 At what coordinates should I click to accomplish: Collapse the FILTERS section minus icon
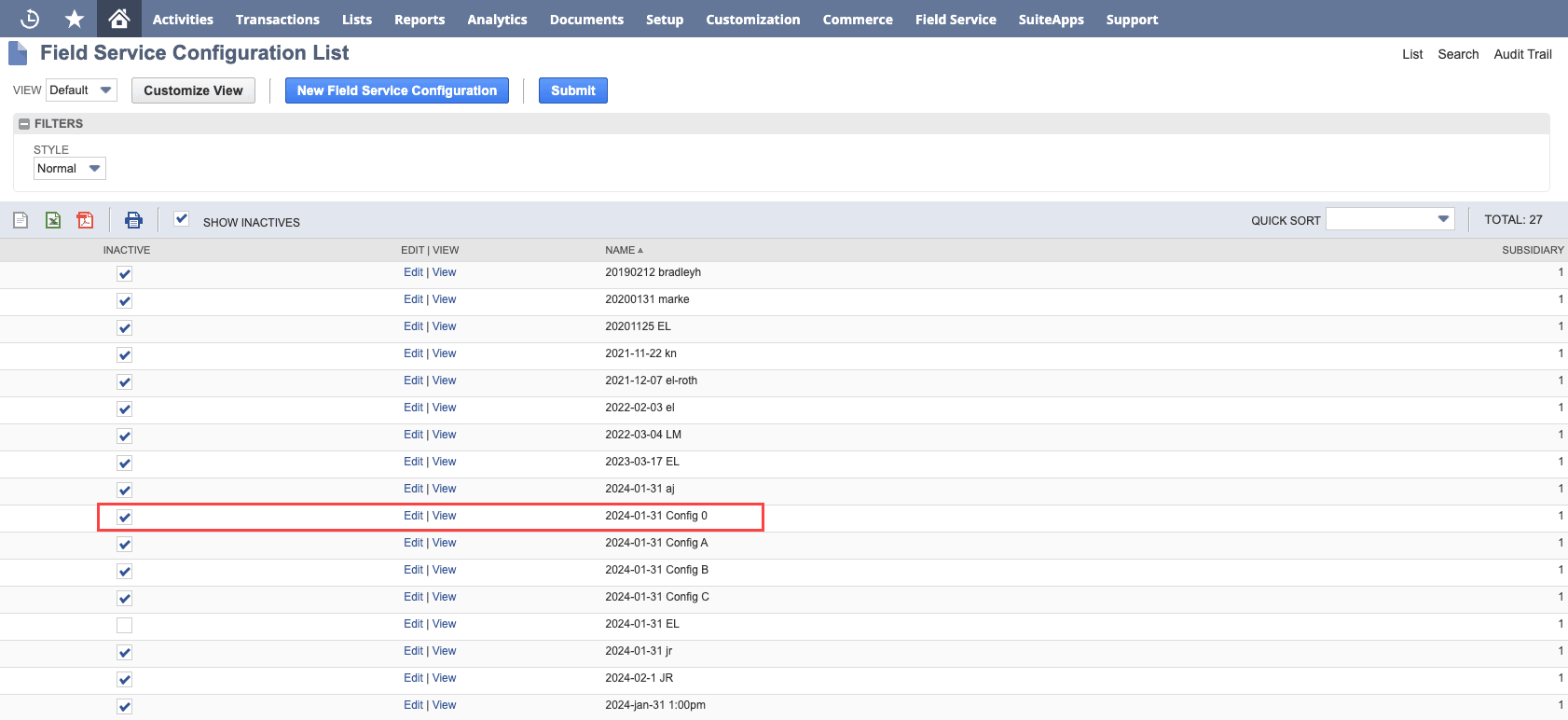tap(24, 123)
